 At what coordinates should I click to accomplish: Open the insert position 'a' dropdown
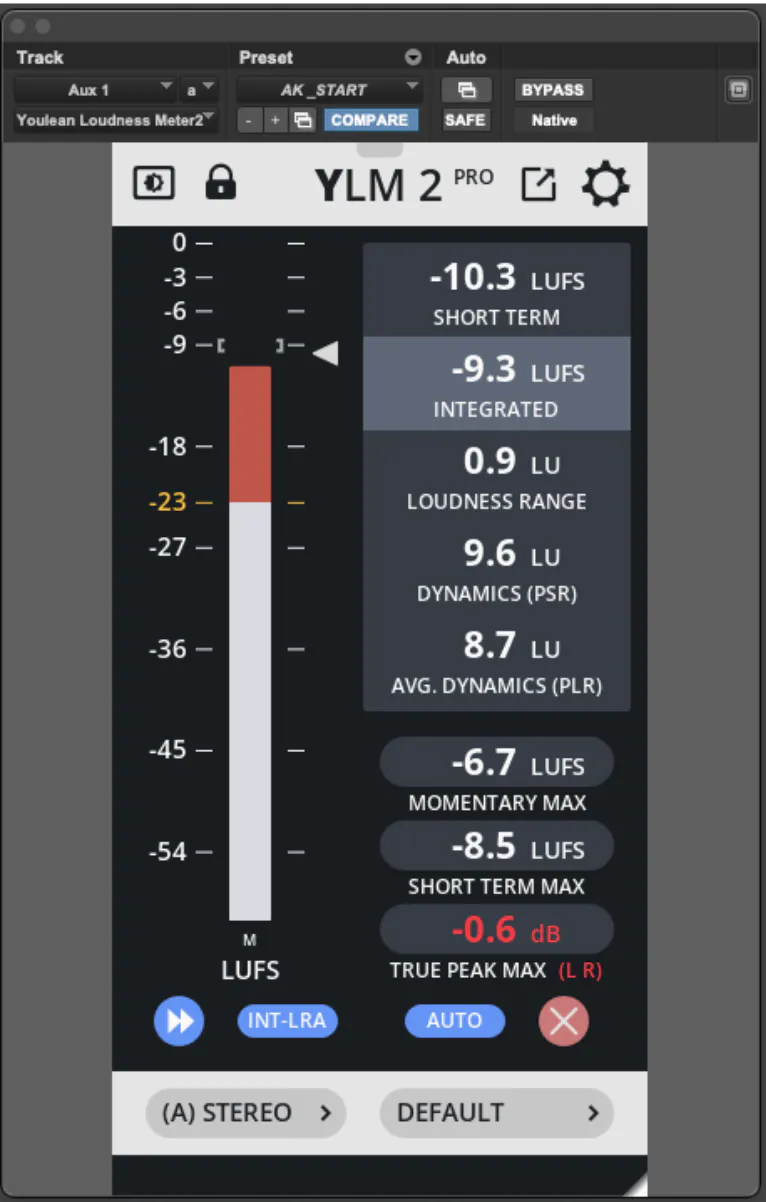point(200,90)
